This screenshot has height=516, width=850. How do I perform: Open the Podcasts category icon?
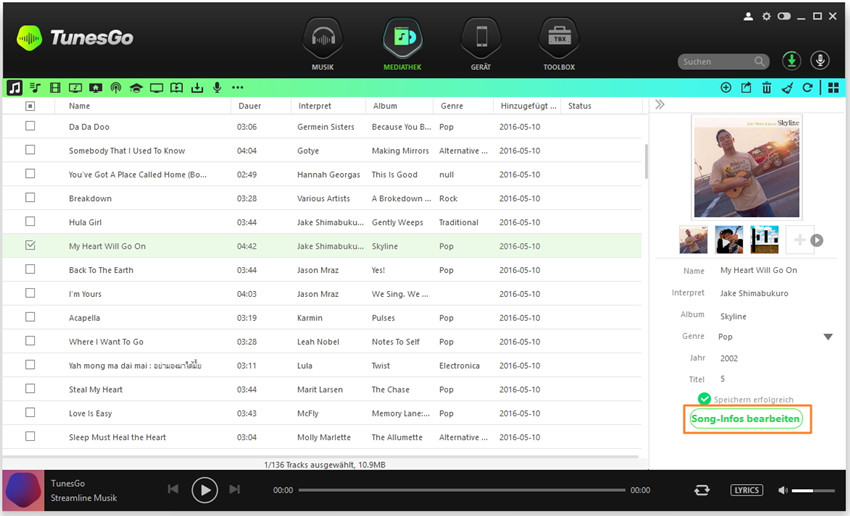[115, 88]
